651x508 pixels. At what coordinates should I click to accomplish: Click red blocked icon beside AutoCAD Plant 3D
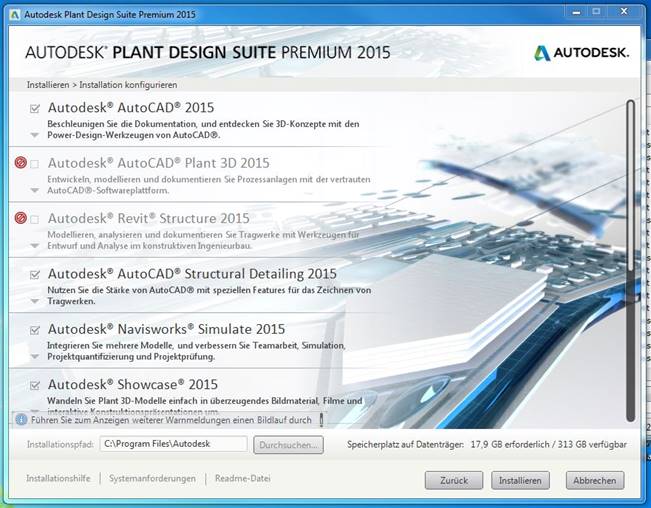pyautogui.click(x=21, y=162)
